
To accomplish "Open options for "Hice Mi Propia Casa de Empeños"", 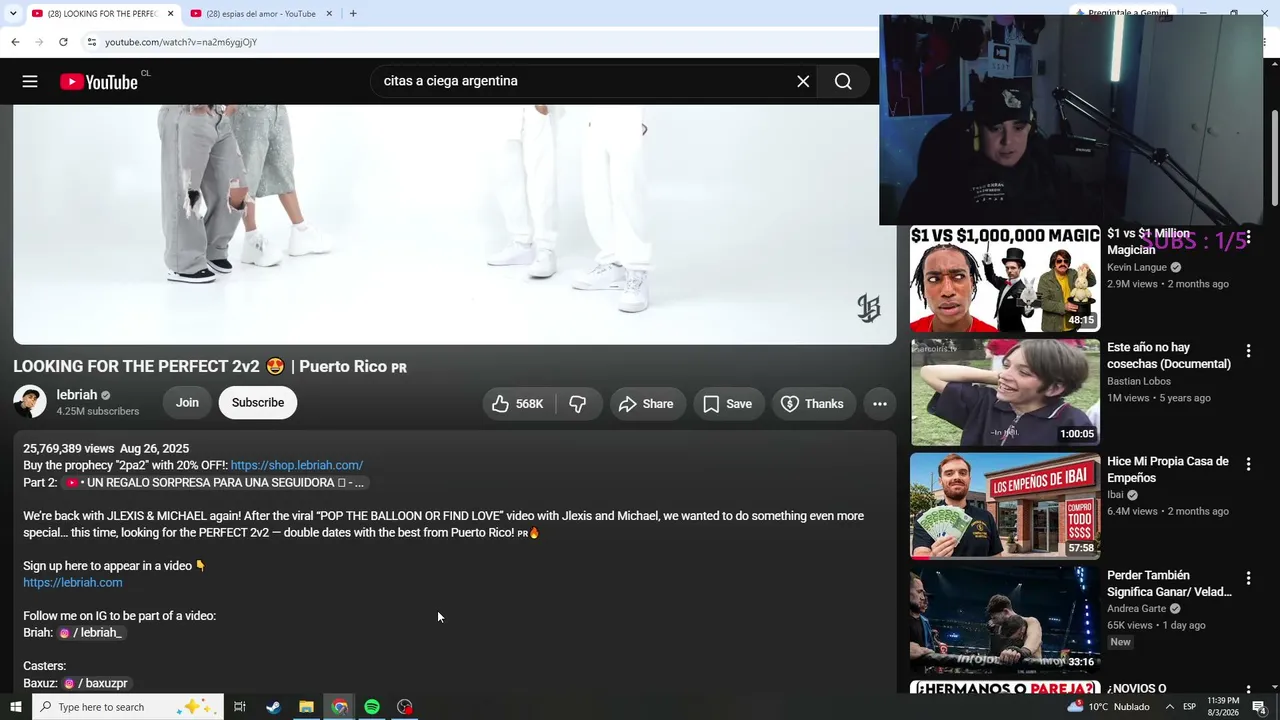I will point(1248,465).
